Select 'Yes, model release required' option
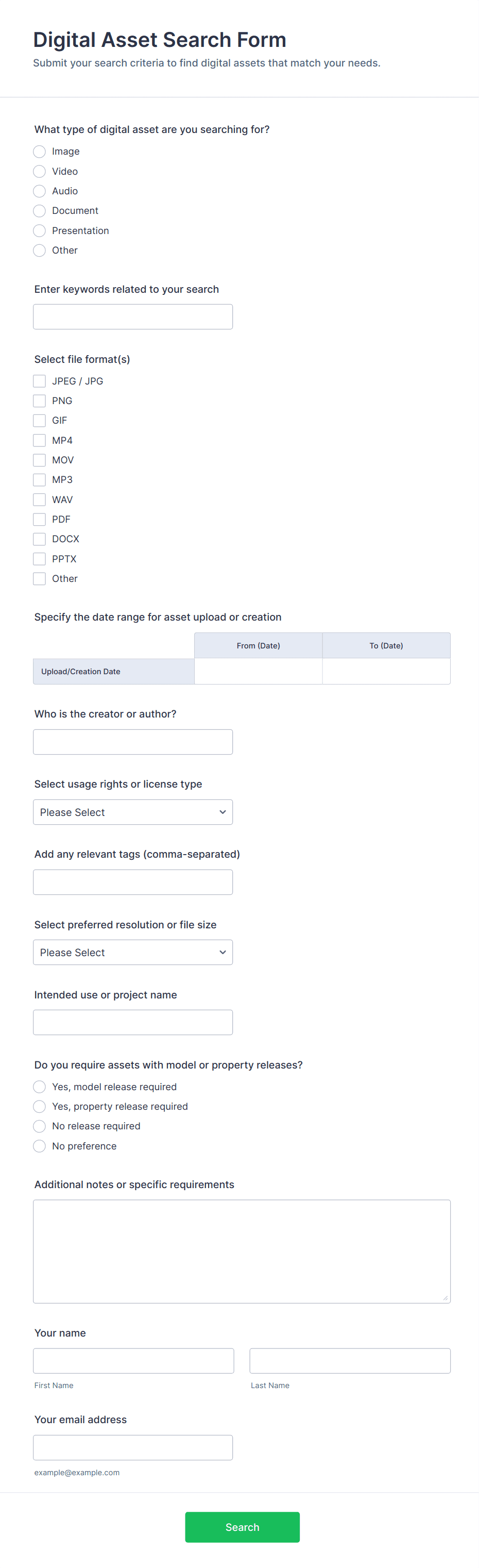479x1568 pixels. click(40, 1087)
